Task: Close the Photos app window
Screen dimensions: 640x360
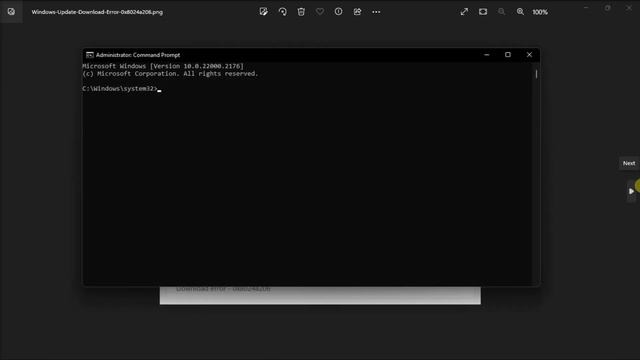Action: click(629, 7)
